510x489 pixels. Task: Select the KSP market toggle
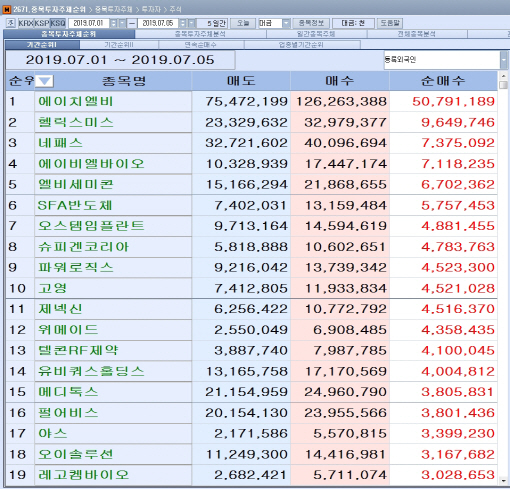point(42,23)
